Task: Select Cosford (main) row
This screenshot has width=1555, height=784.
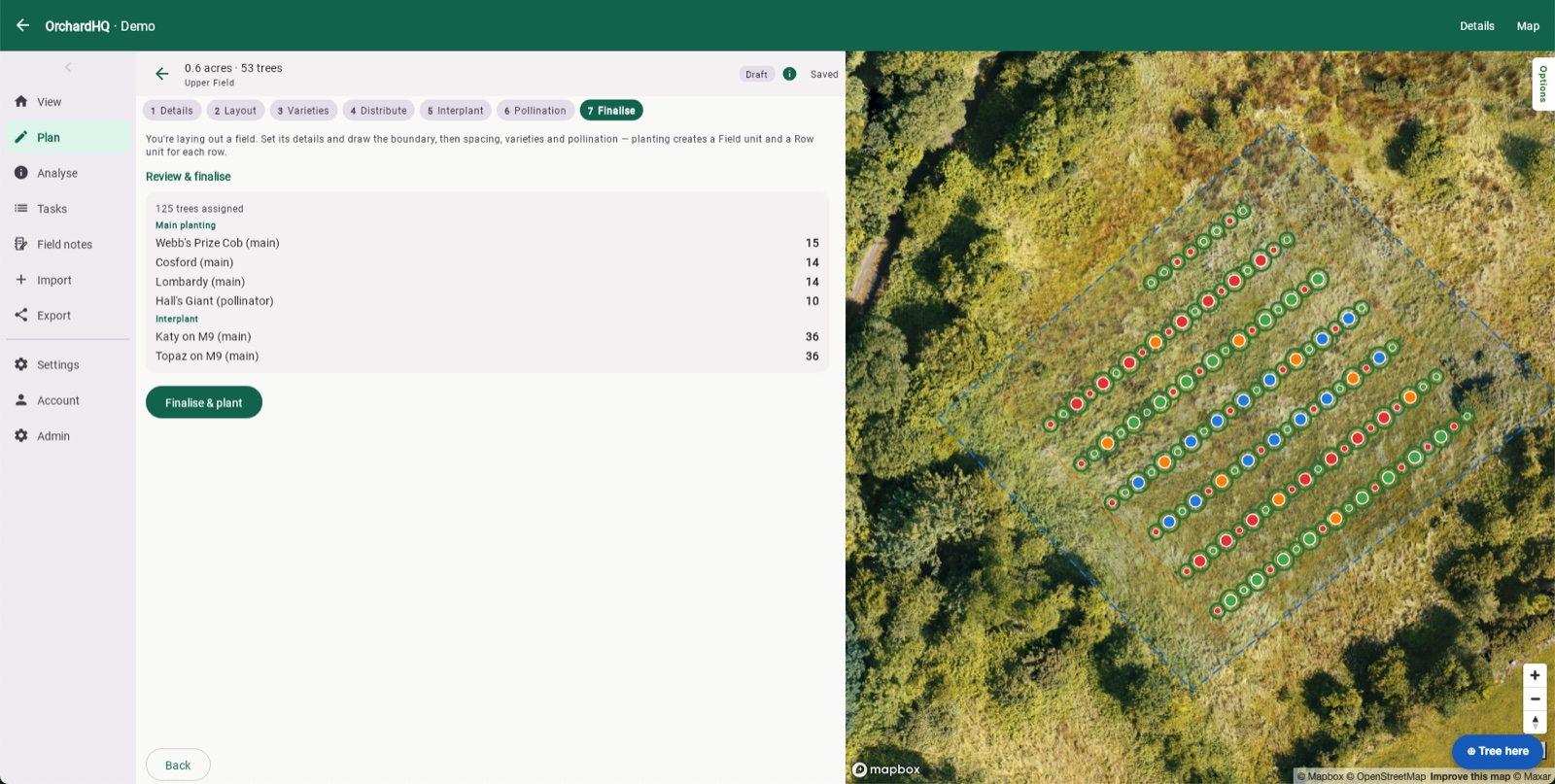Action: pyautogui.click(x=487, y=262)
